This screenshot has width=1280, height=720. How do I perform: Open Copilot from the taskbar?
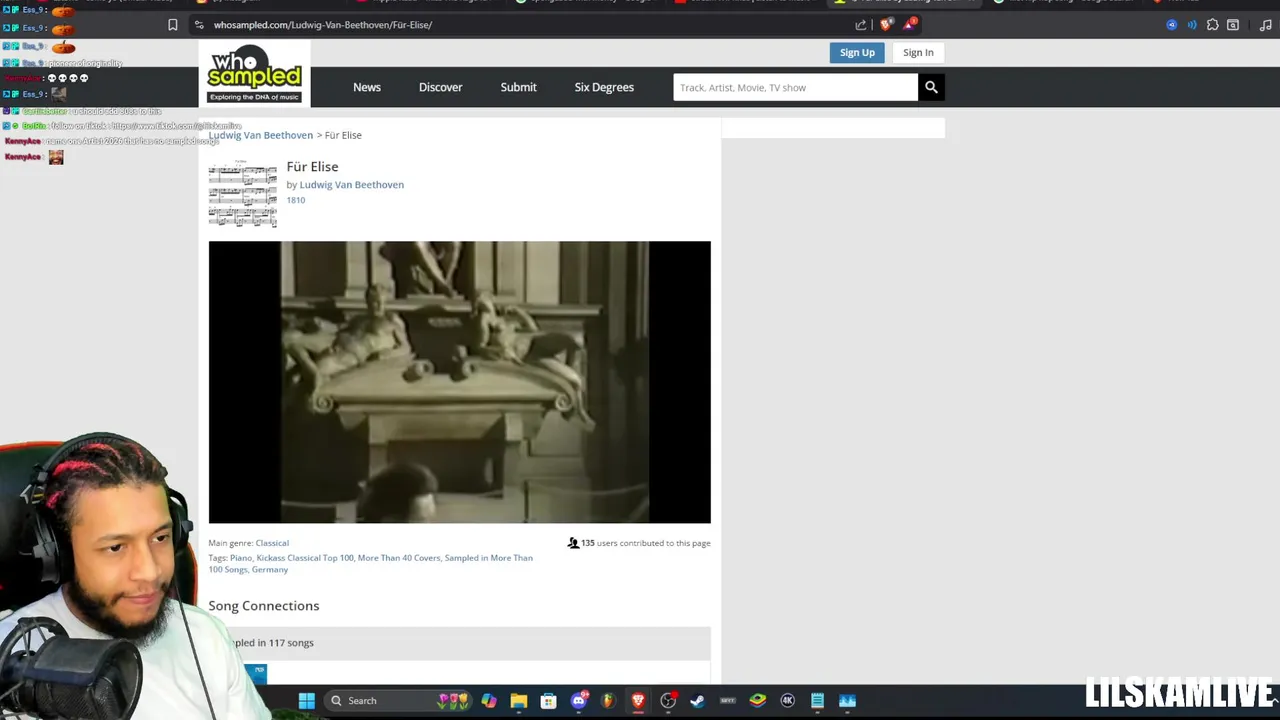[489, 700]
